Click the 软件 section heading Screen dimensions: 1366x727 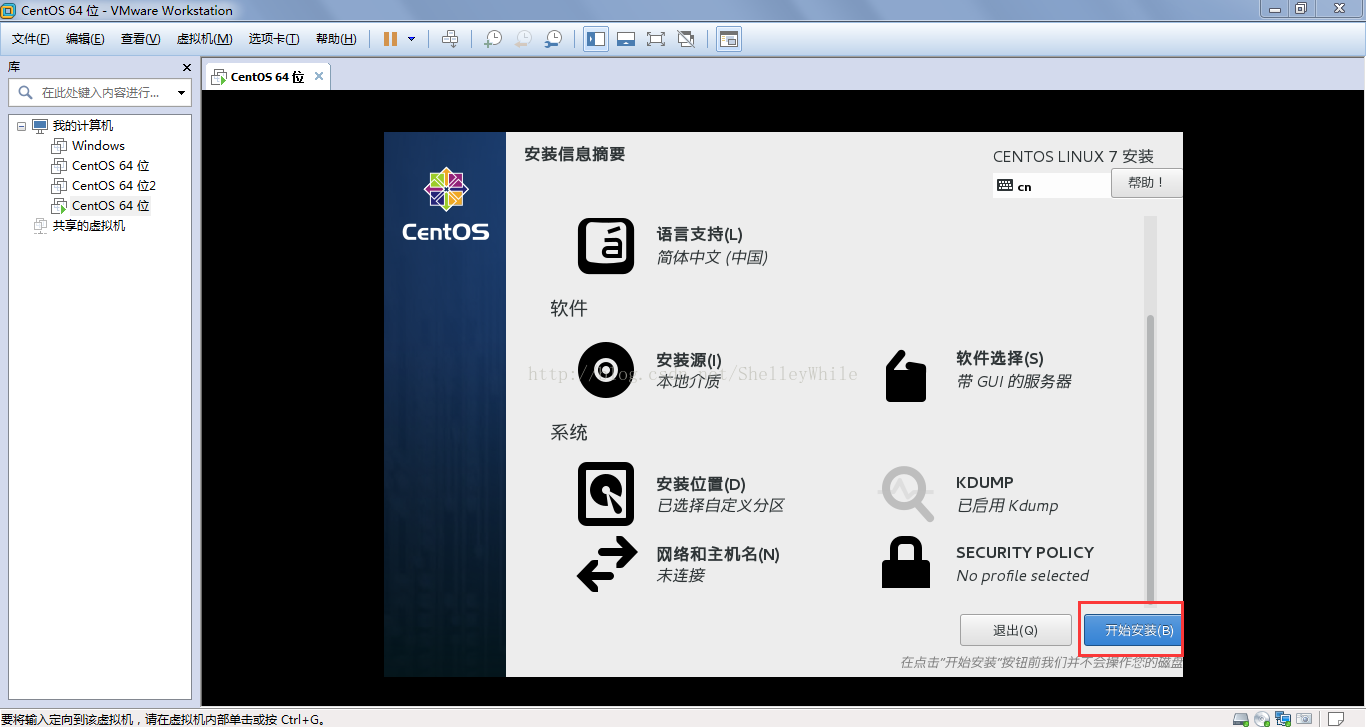[x=569, y=308]
